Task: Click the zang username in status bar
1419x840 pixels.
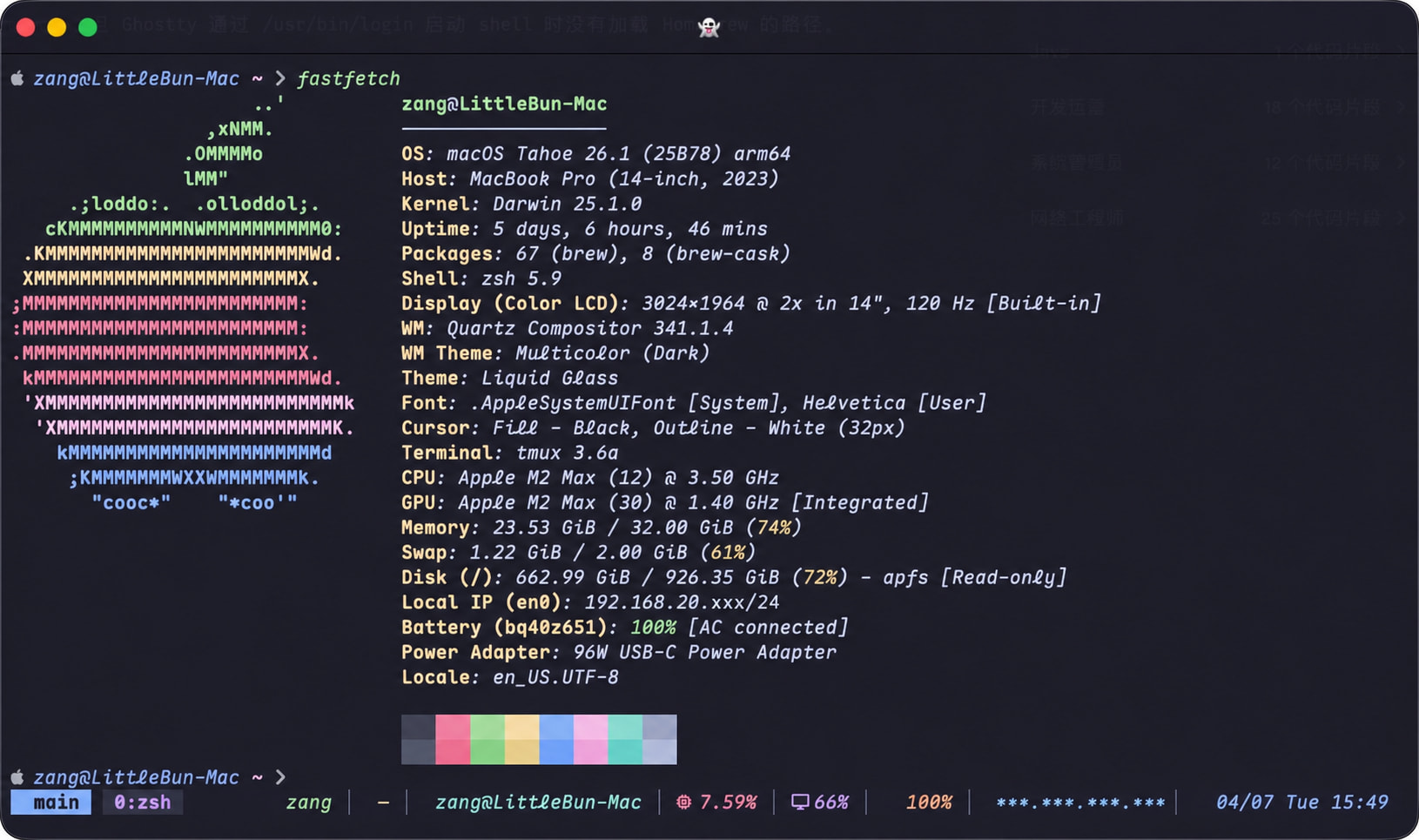Action: tap(308, 802)
